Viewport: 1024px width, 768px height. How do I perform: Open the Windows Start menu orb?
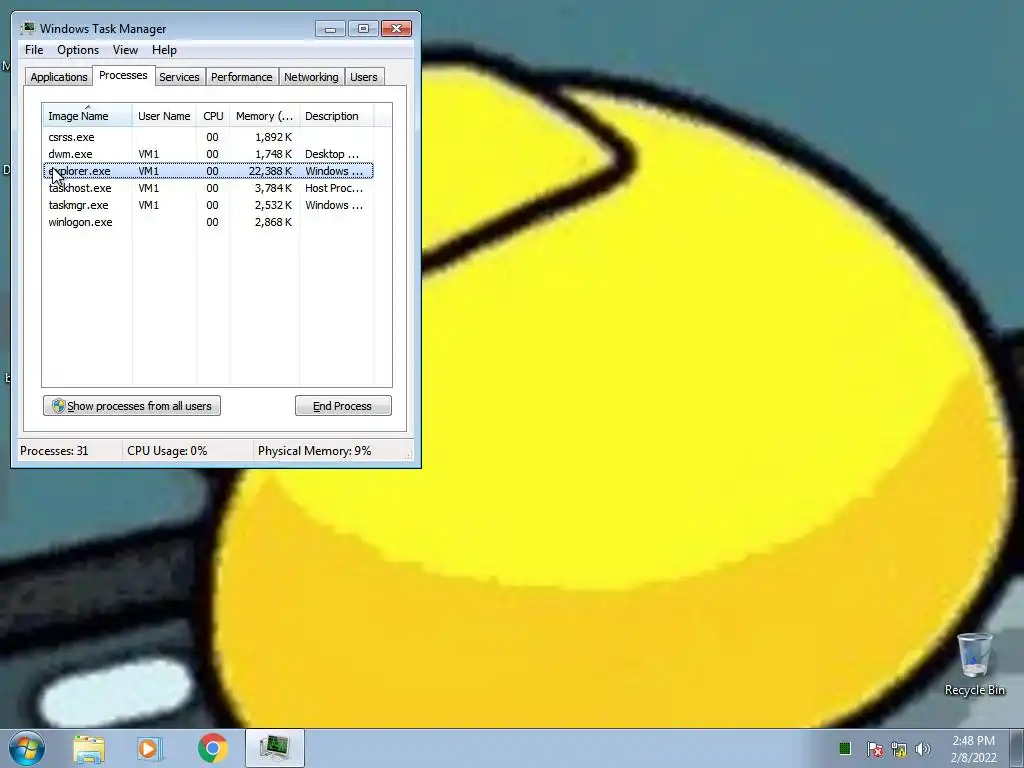[27, 748]
